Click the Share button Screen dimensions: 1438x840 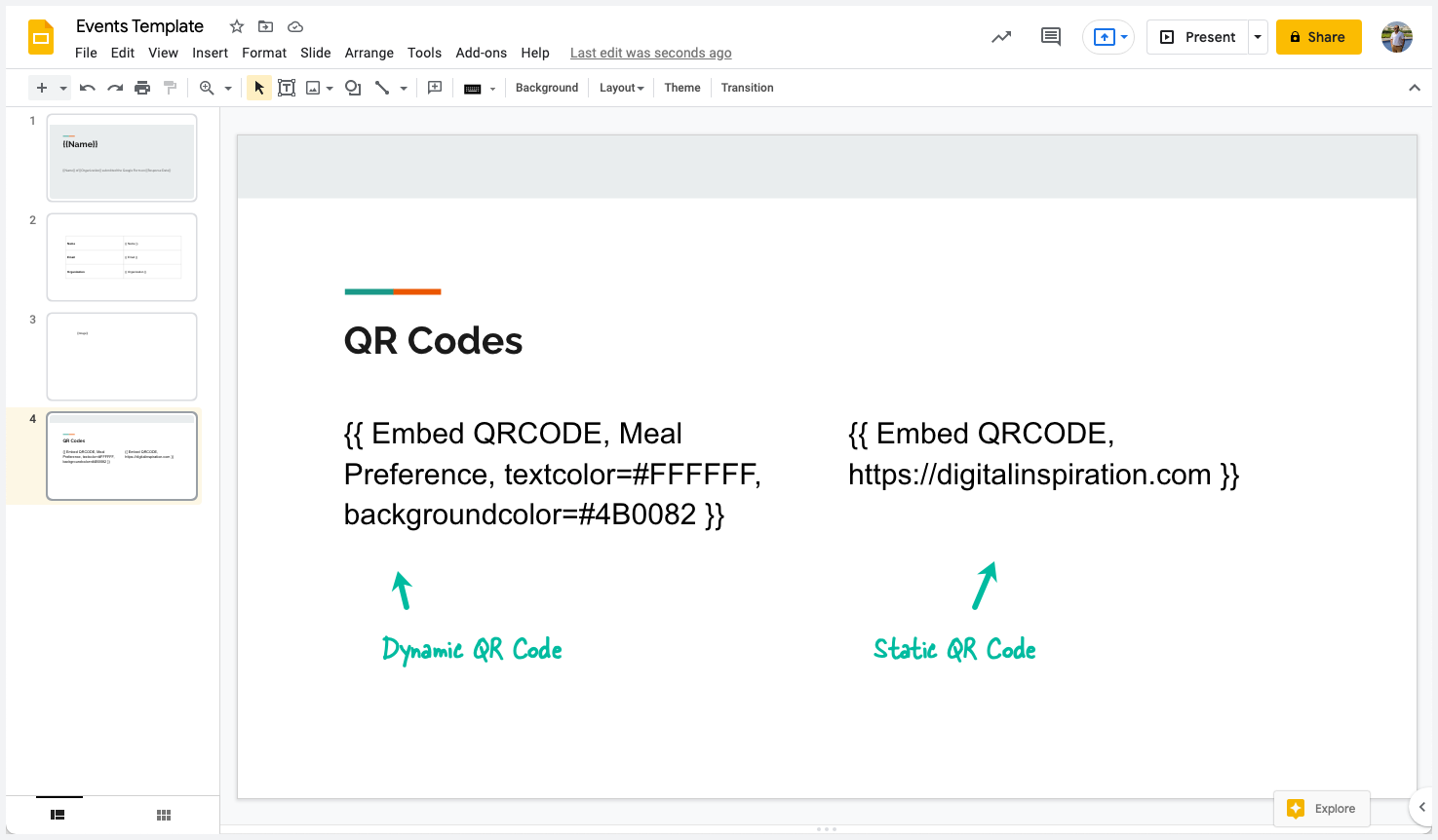[x=1318, y=36]
